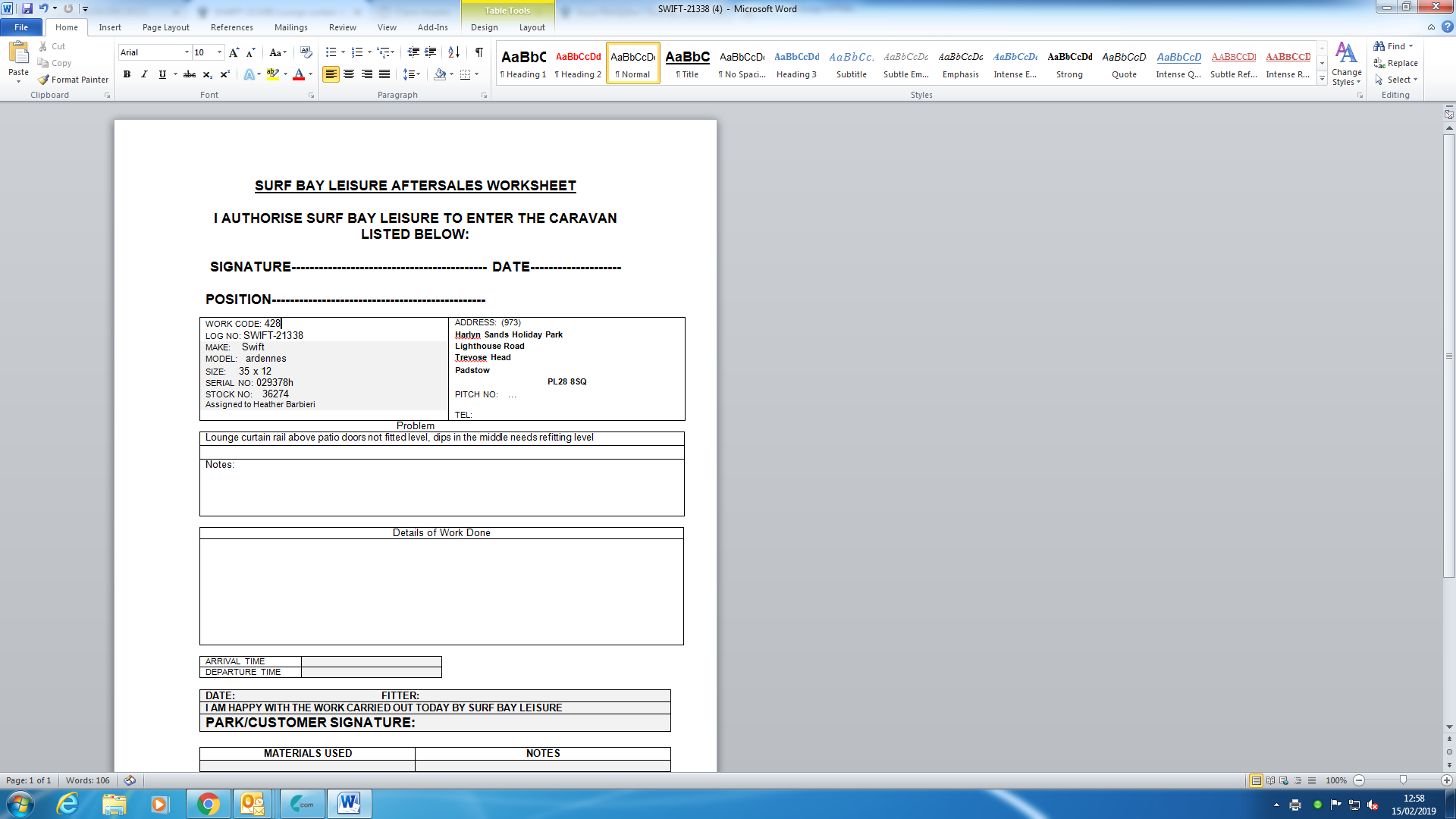Viewport: 1456px width, 819px height.
Task: Click the Clear Formatting icon
Action: pos(306,52)
